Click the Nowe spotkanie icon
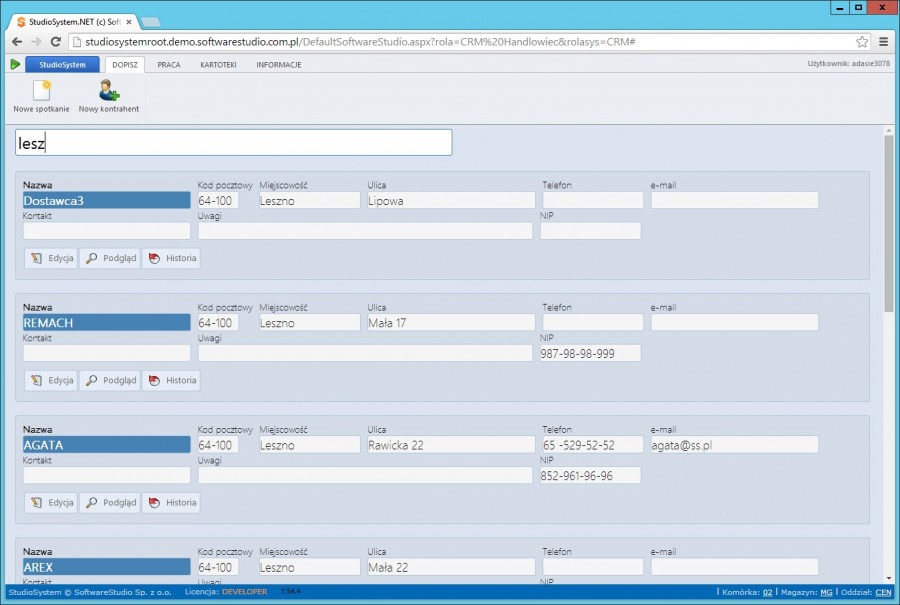 41,91
